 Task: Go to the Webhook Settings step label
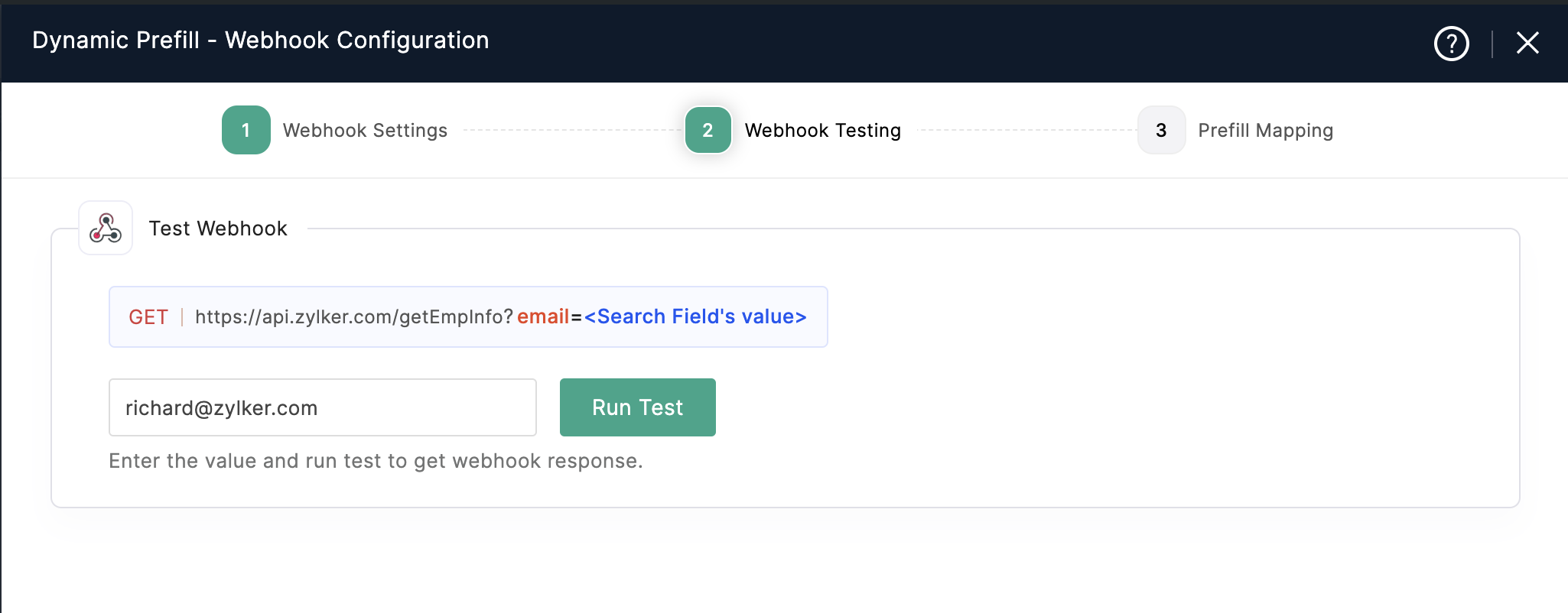[365, 131]
